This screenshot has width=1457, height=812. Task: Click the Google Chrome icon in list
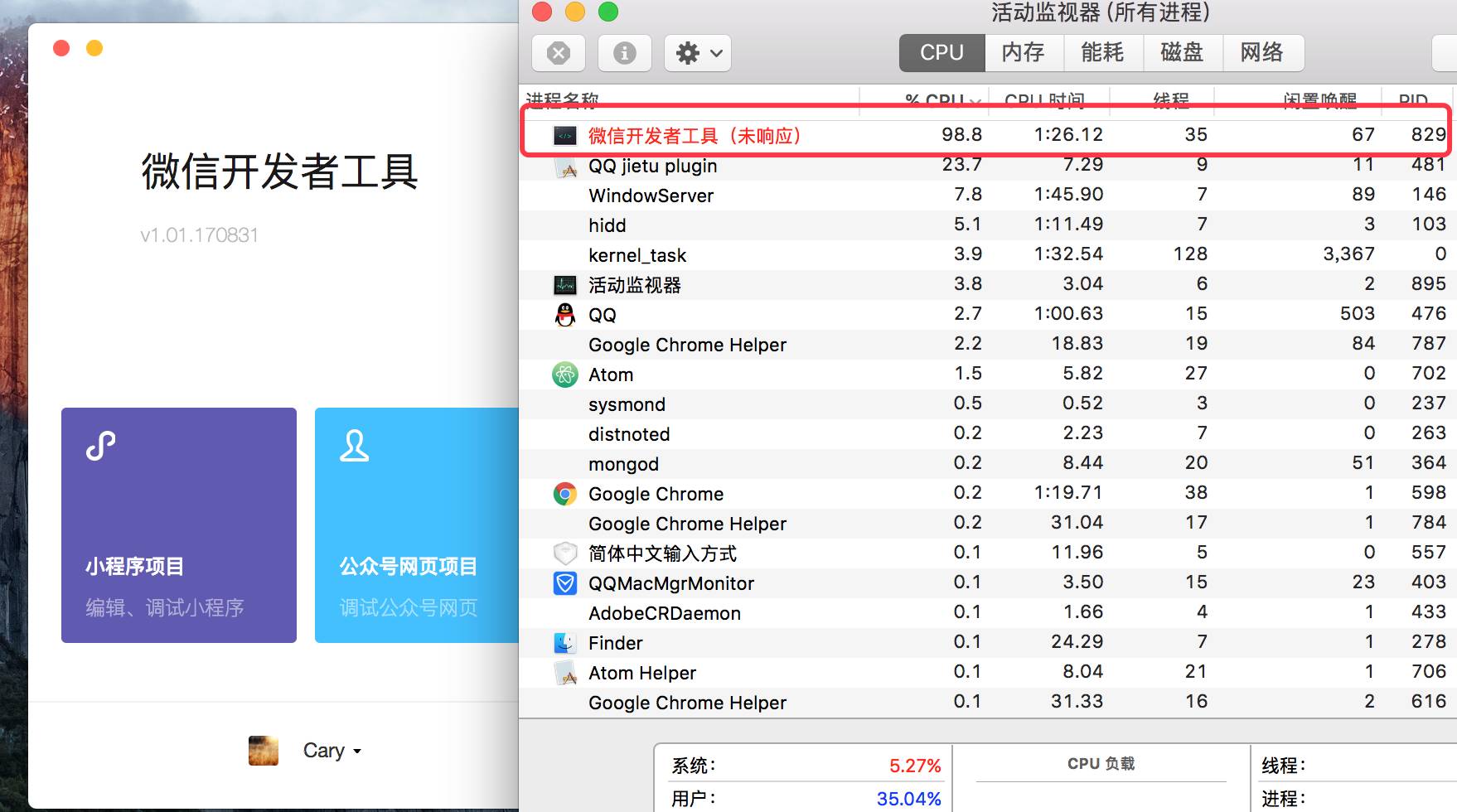pos(565,494)
